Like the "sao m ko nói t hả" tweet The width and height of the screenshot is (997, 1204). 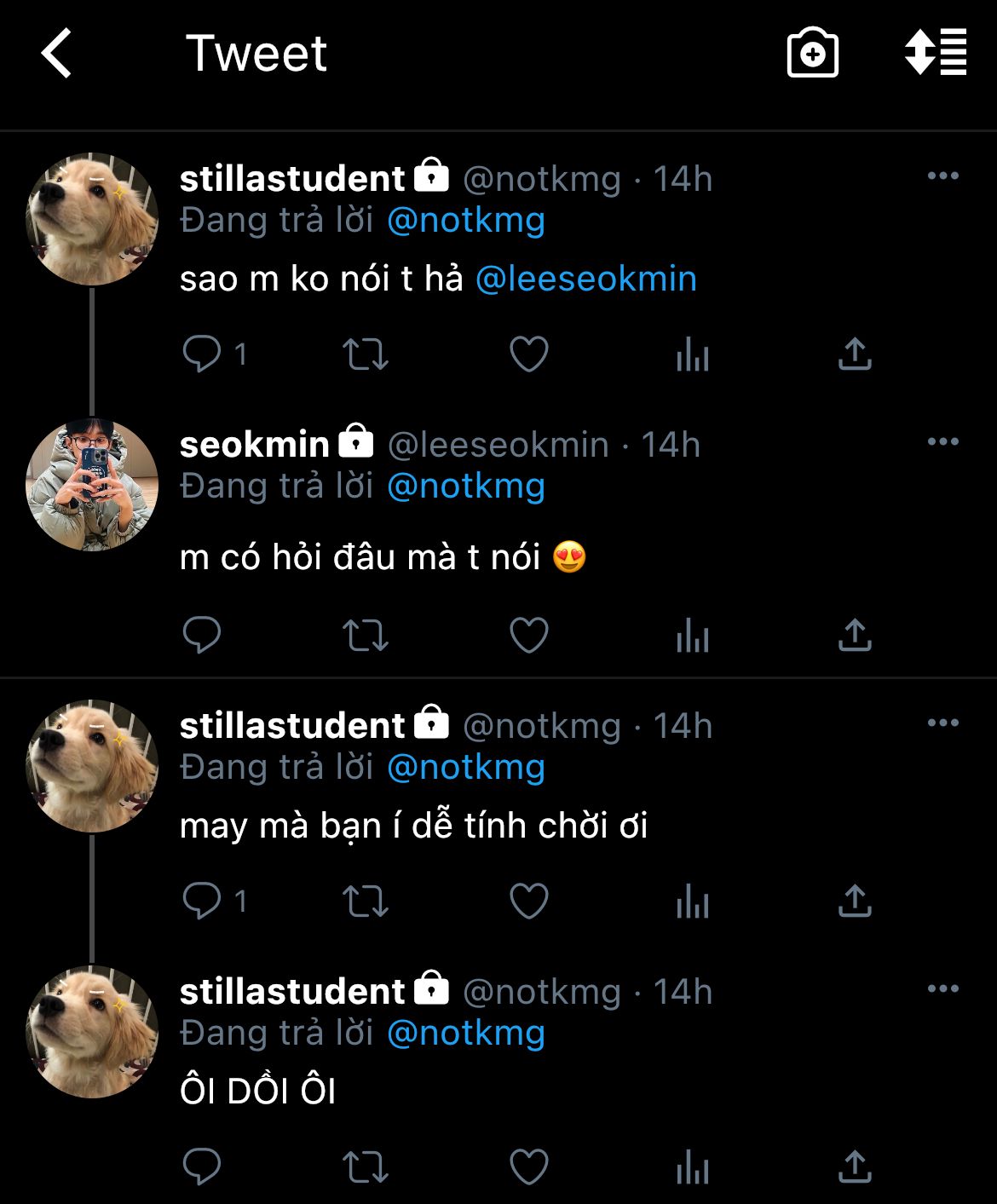(x=529, y=354)
